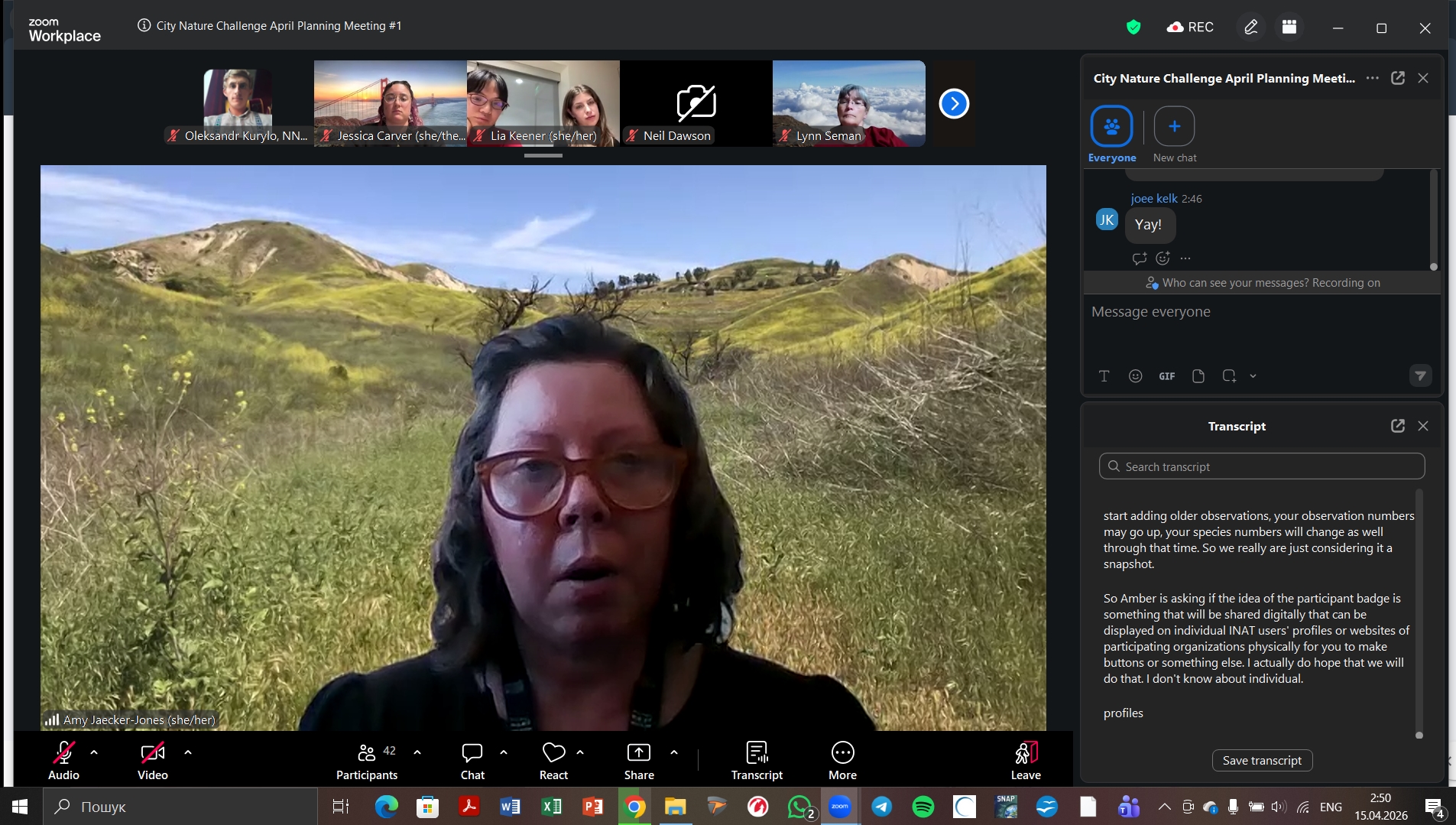The image size is (1456, 825).
Task: Click the Share screen icon
Action: (x=638, y=761)
